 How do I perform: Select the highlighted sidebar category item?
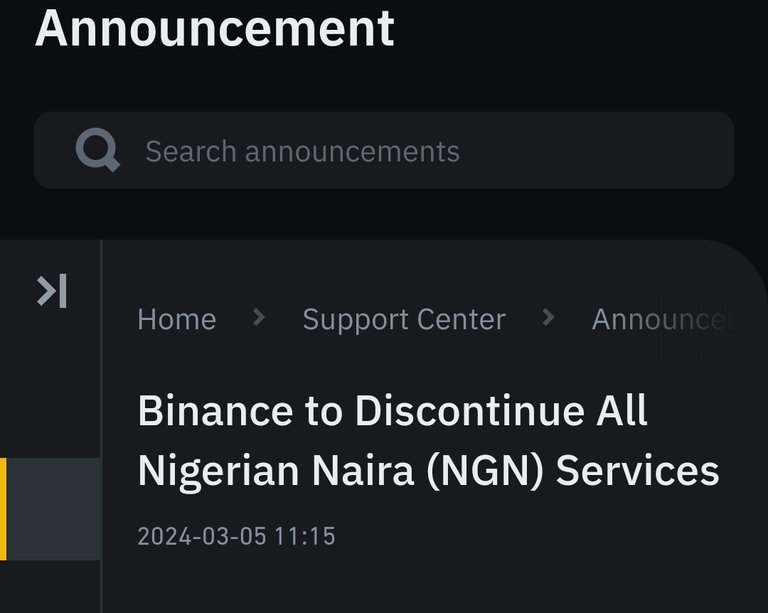pos(50,509)
